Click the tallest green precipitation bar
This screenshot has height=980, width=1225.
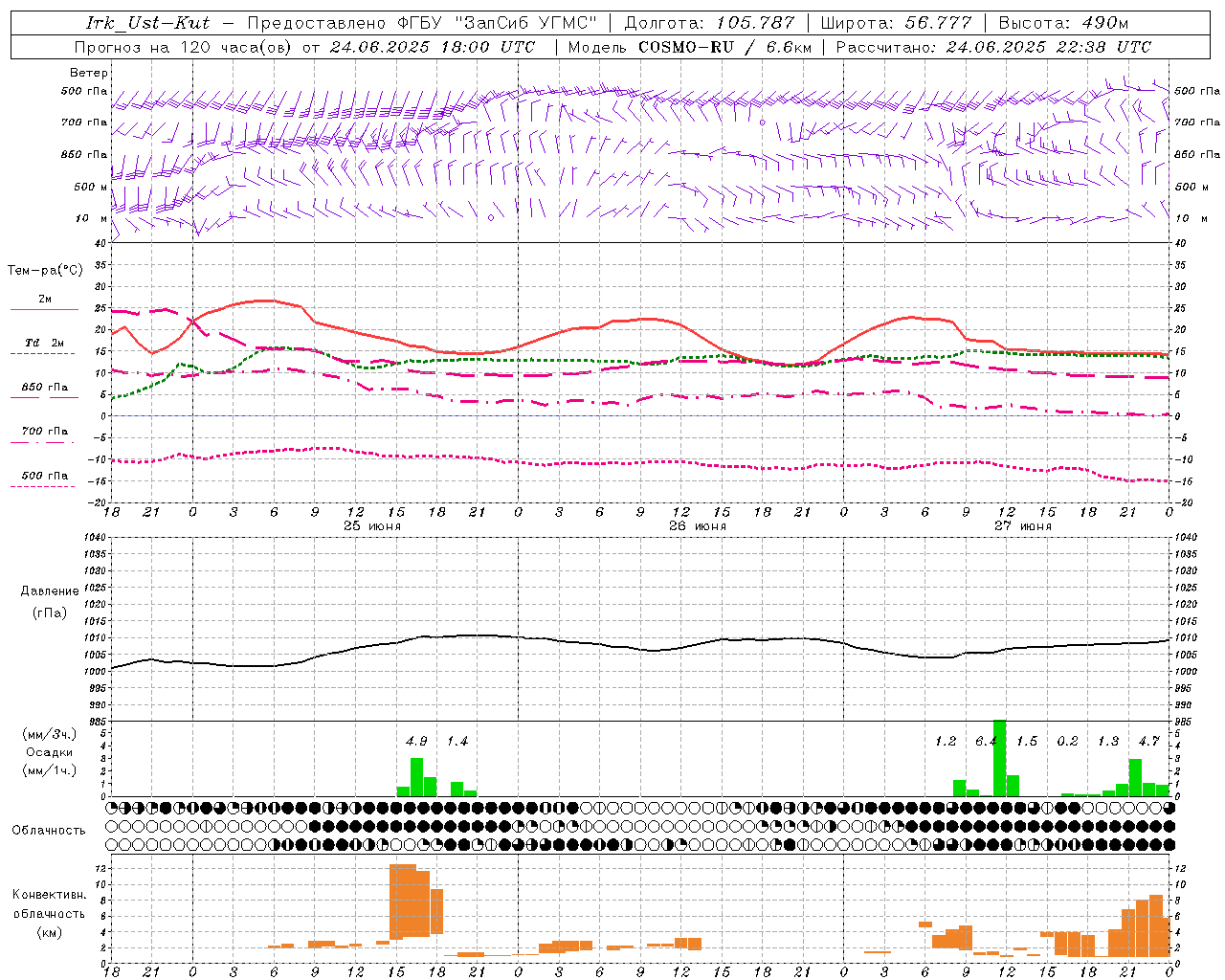999,758
